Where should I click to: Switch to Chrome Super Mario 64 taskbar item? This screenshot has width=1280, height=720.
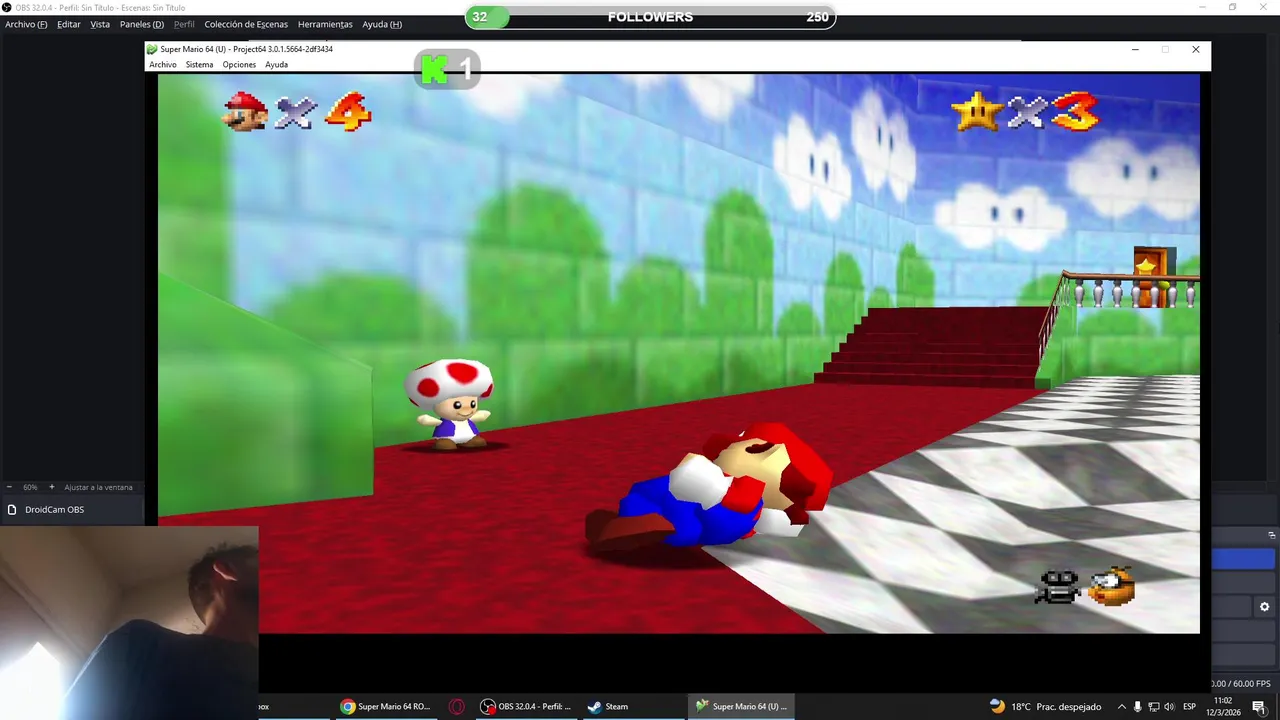click(x=386, y=706)
